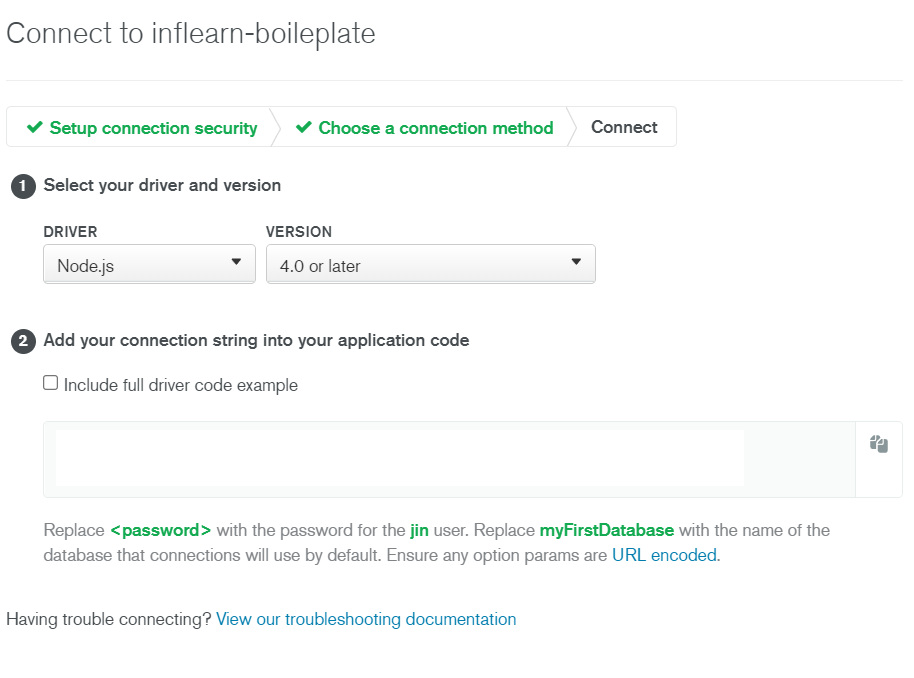The height and width of the screenshot is (678, 914).
Task: Click the checkmark beside Choose a connection method
Action: pyautogui.click(x=304, y=128)
